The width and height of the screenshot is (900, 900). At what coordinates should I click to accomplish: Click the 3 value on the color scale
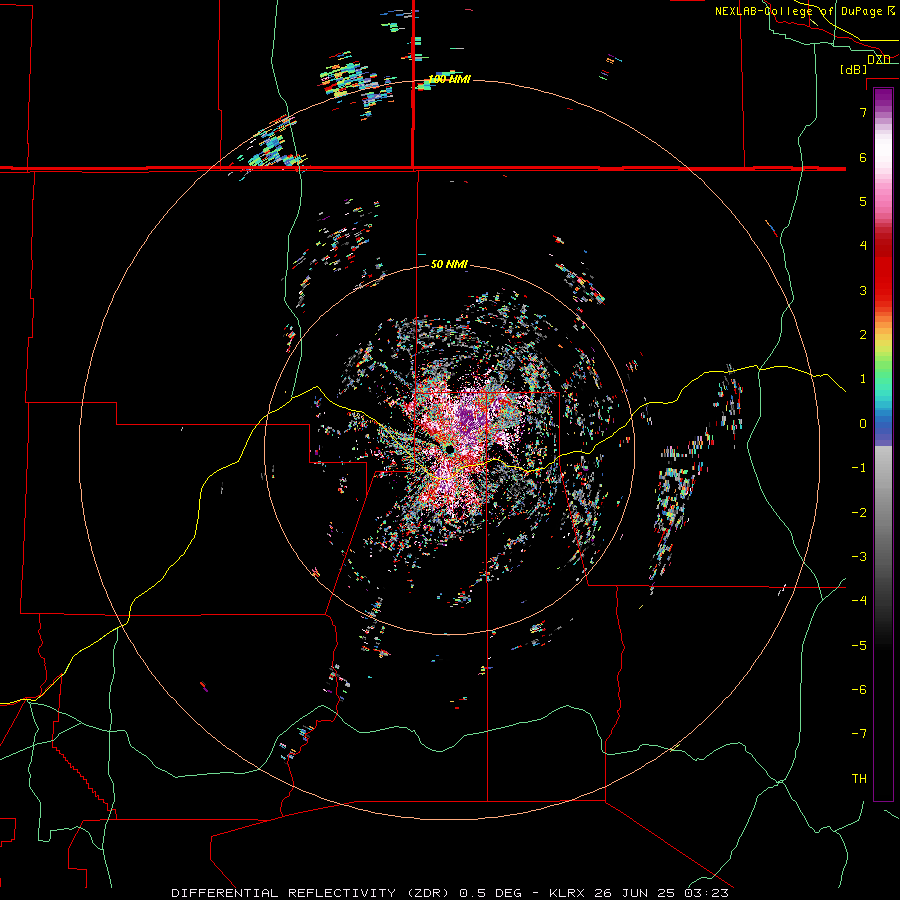pyautogui.click(x=863, y=290)
